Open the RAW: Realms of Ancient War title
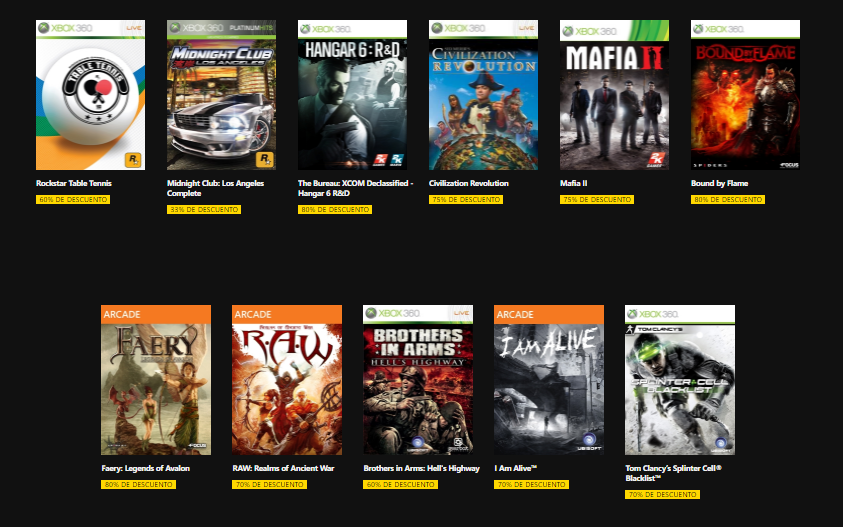 click(283, 468)
